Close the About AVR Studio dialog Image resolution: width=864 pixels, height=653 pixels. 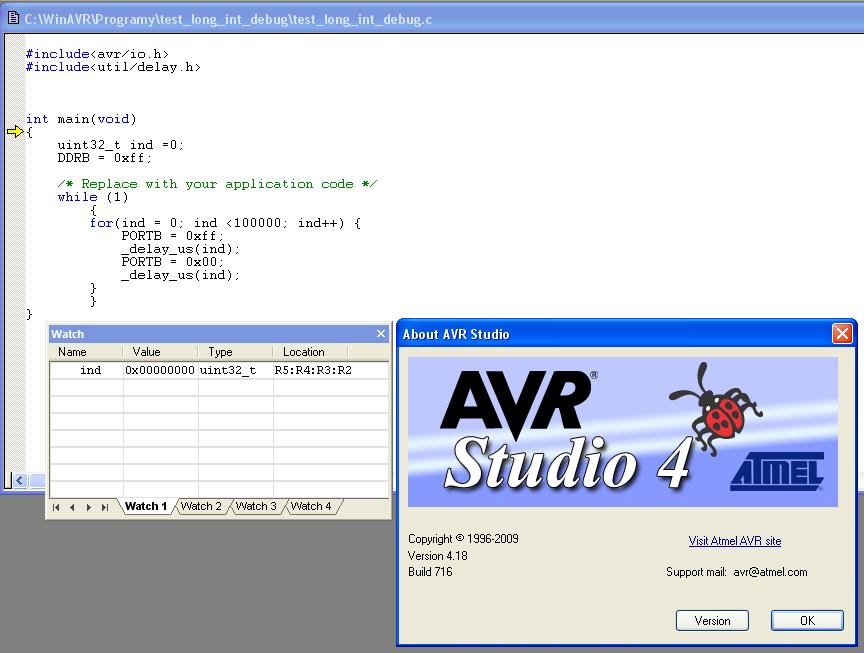(x=842, y=333)
